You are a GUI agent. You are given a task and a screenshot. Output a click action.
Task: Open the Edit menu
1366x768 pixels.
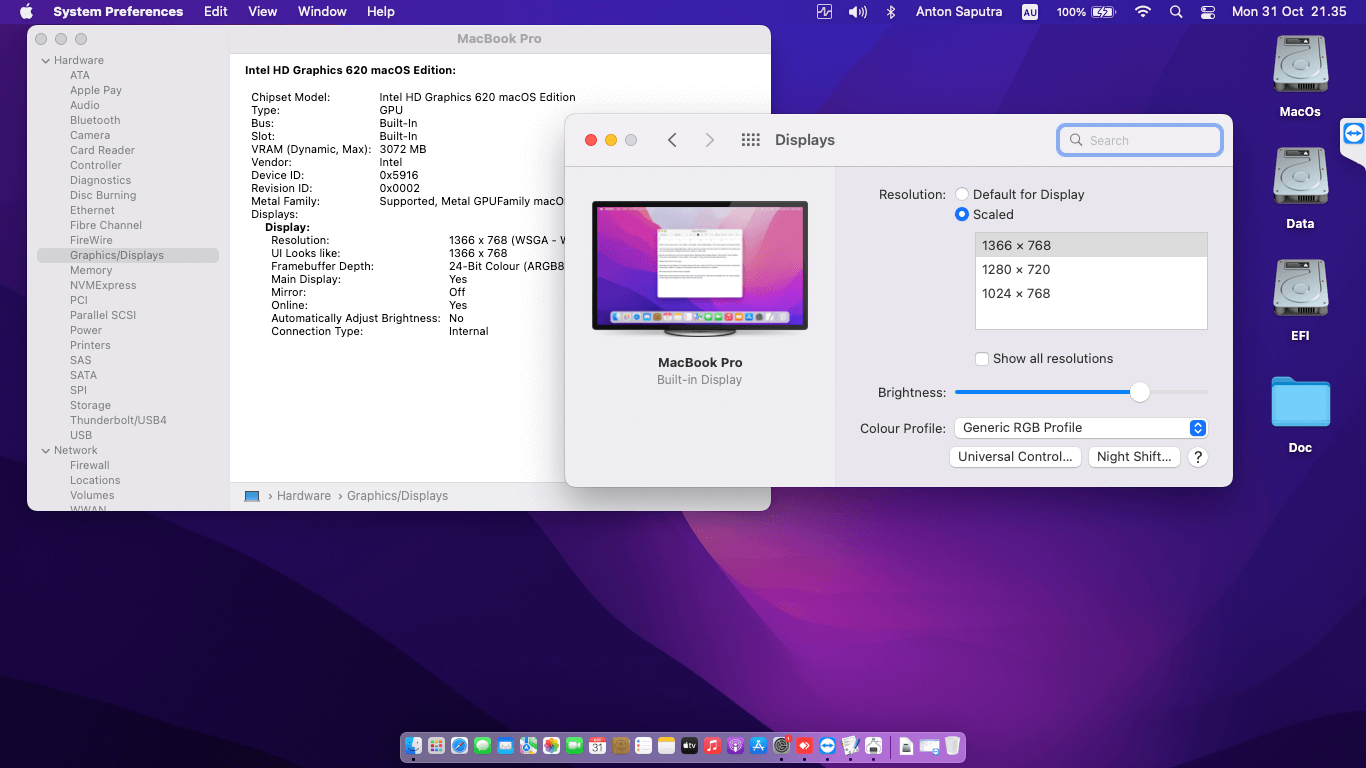(x=215, y=12)
